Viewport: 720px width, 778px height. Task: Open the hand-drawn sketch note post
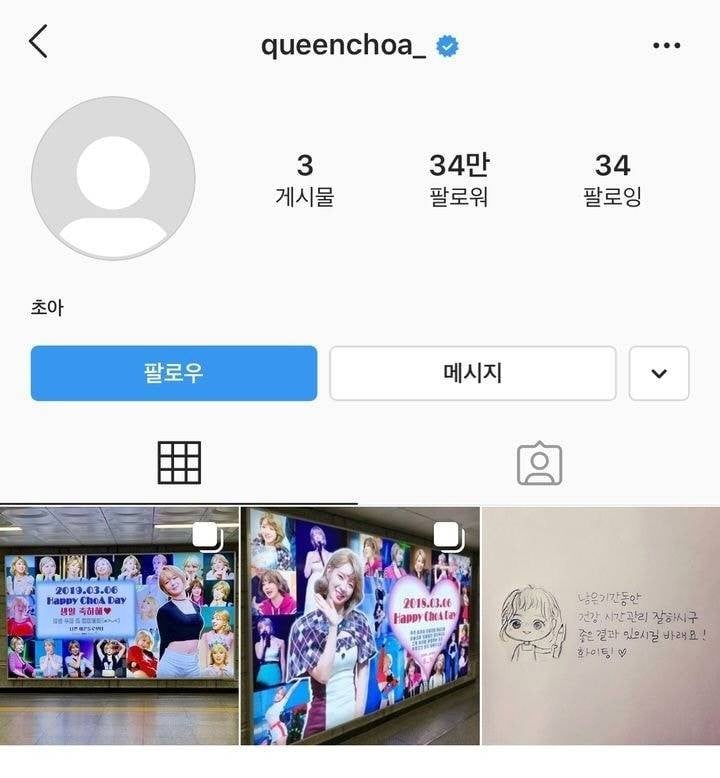pos(601,626)
